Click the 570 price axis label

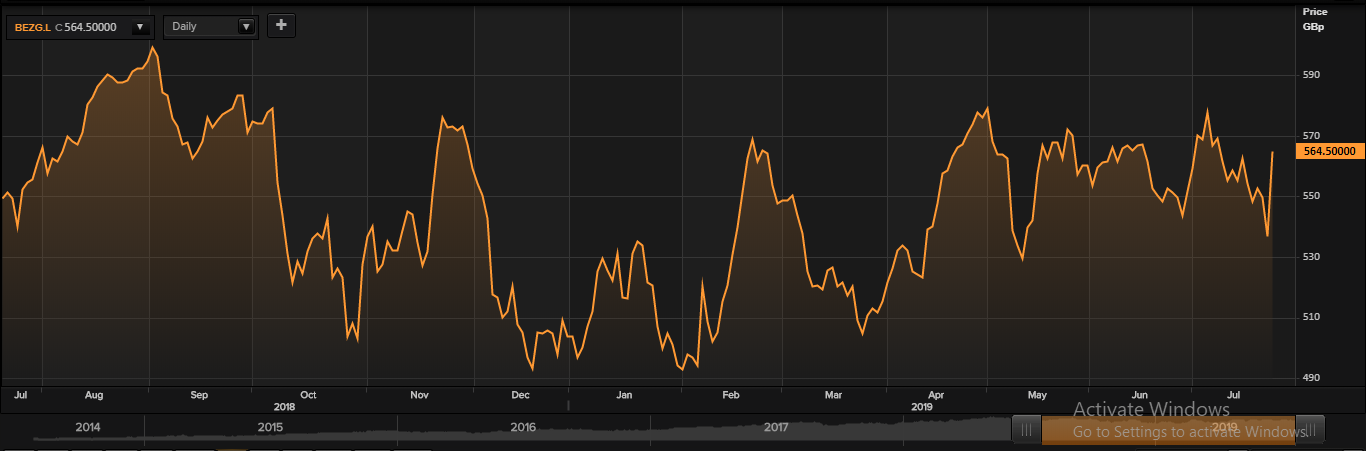(1311, 136)
